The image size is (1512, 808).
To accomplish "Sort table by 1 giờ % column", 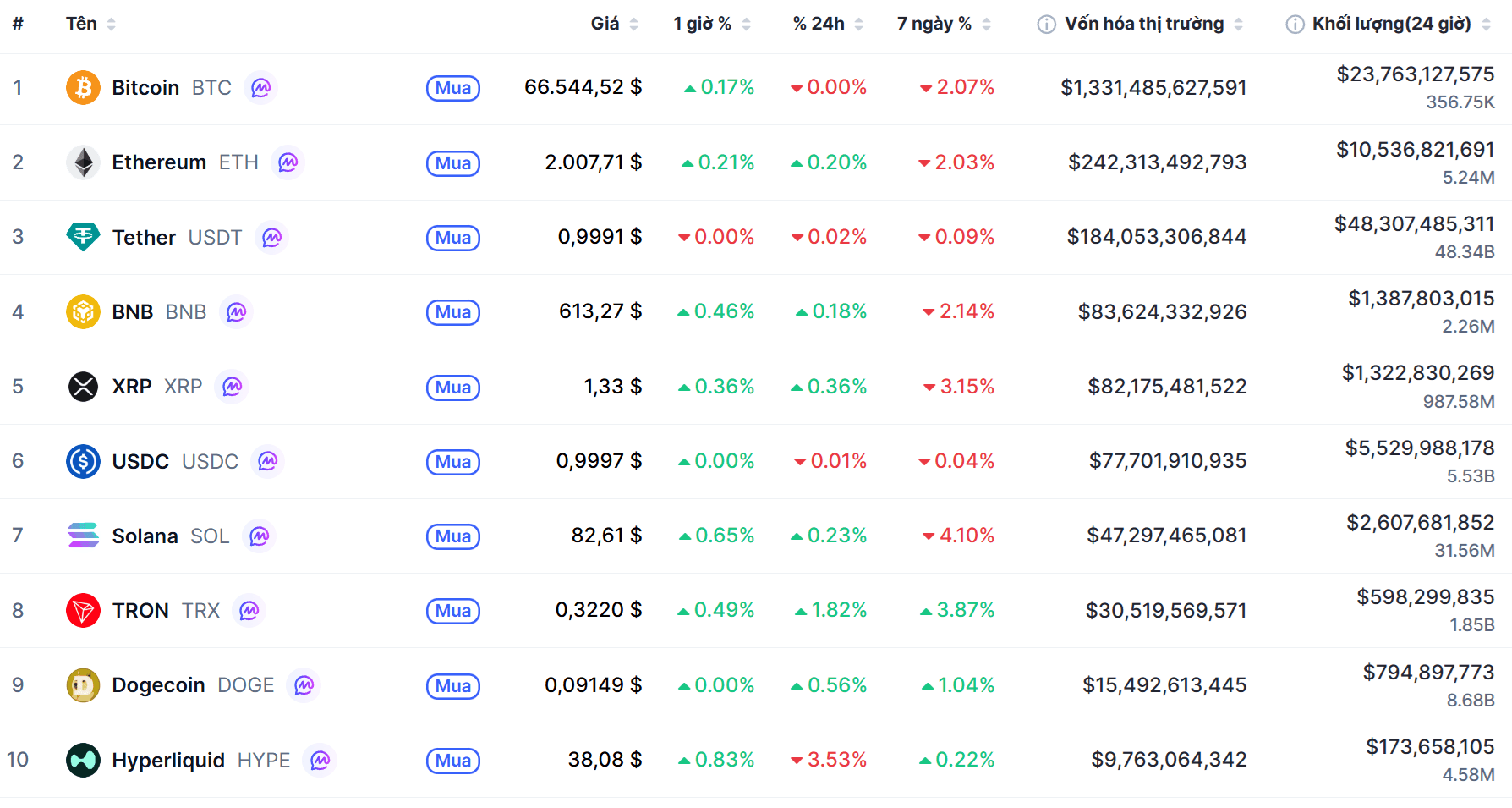I will click(x=712, y=24).
